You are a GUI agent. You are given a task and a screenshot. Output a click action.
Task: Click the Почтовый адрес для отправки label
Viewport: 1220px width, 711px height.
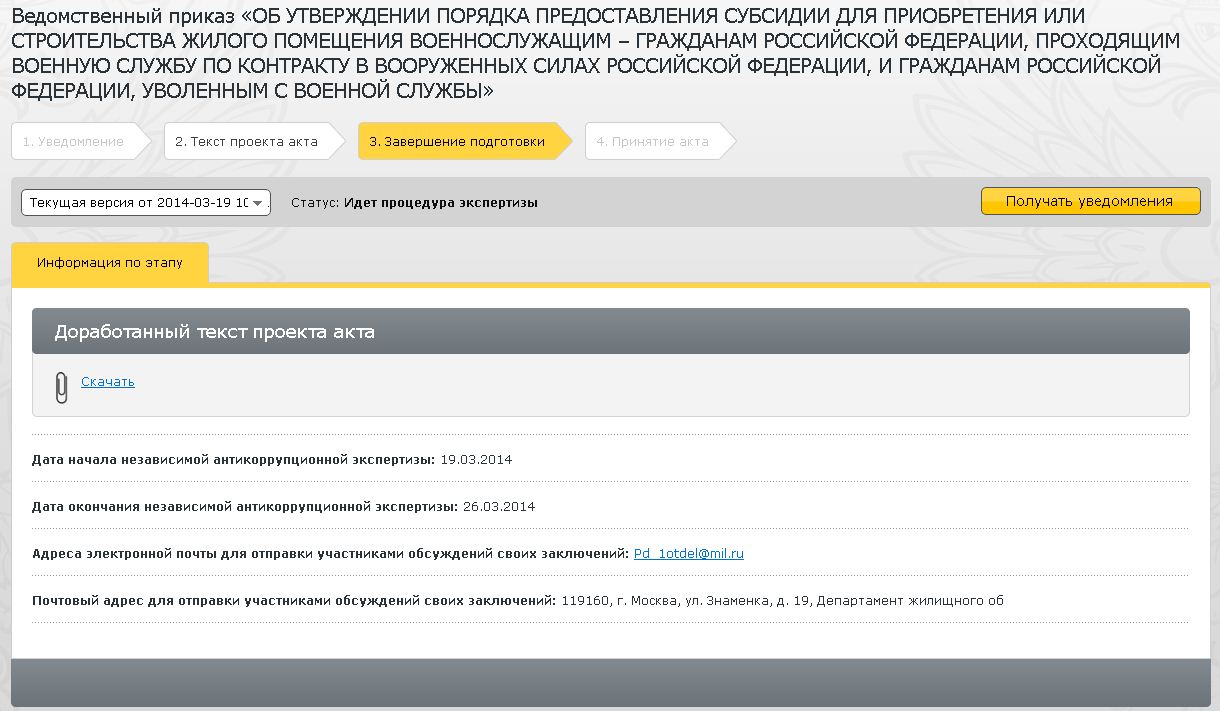tap(293, 600)
